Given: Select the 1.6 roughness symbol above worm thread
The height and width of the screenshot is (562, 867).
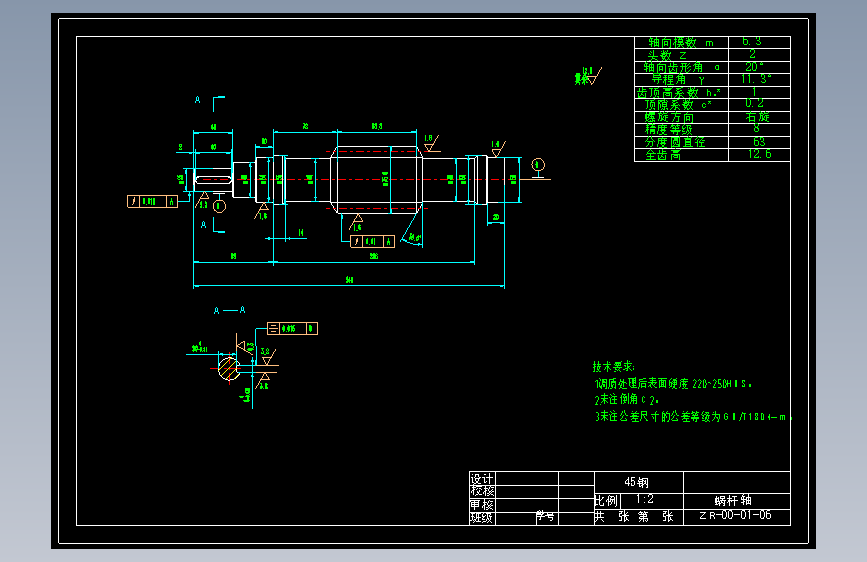Looking at the screenshot, I should coord(432,143).
